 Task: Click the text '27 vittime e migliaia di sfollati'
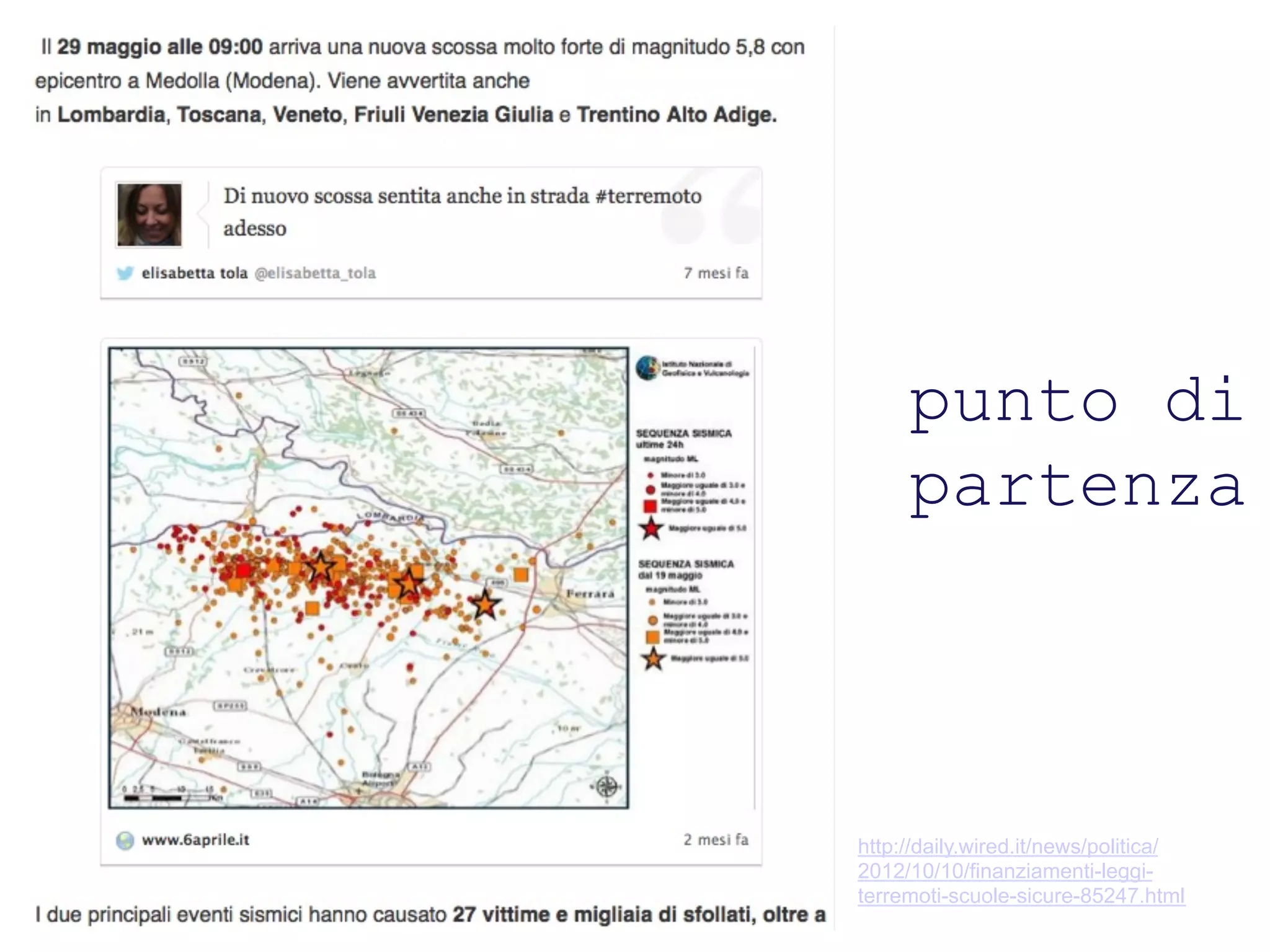coord(602,914)
